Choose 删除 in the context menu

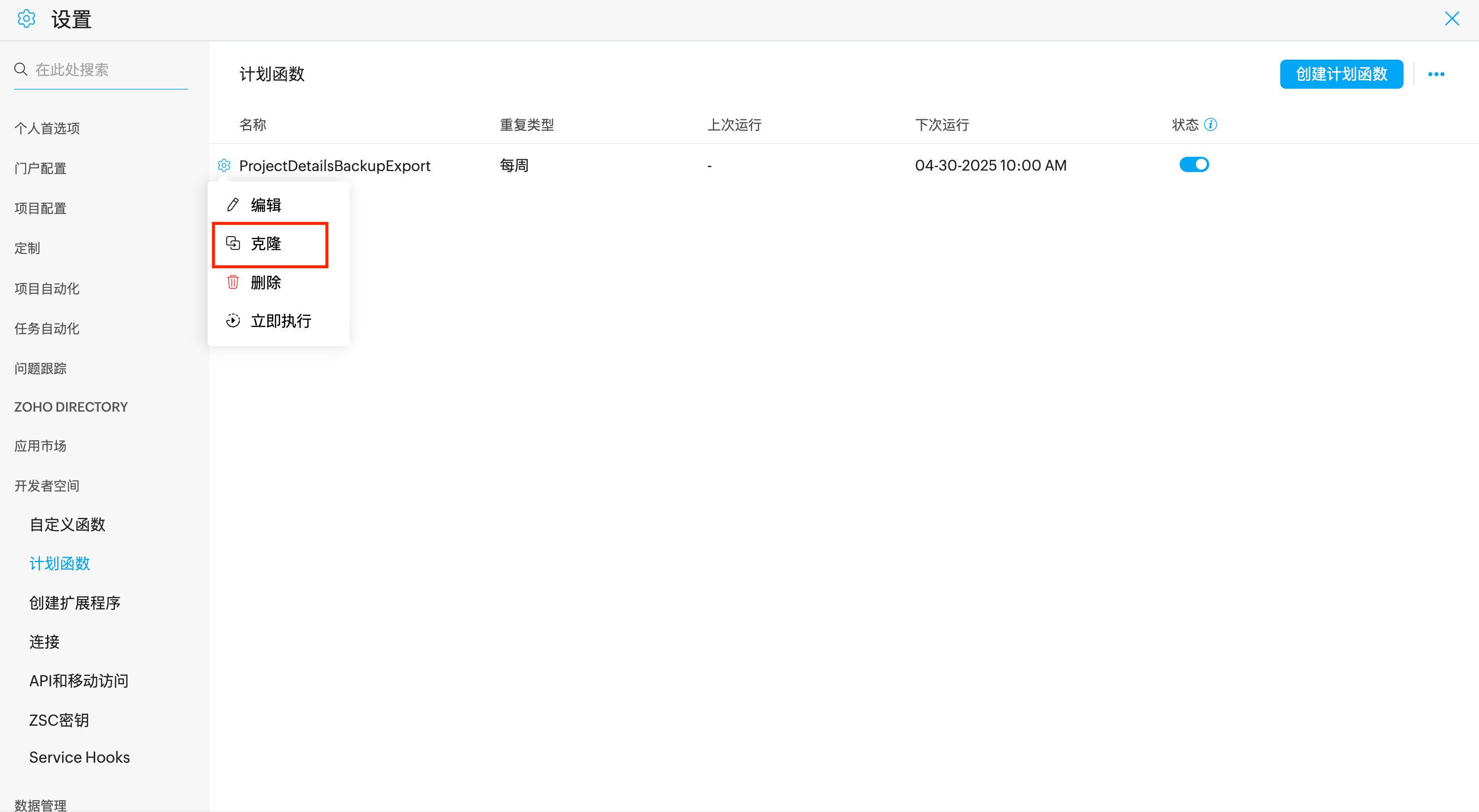coord(266,282)
